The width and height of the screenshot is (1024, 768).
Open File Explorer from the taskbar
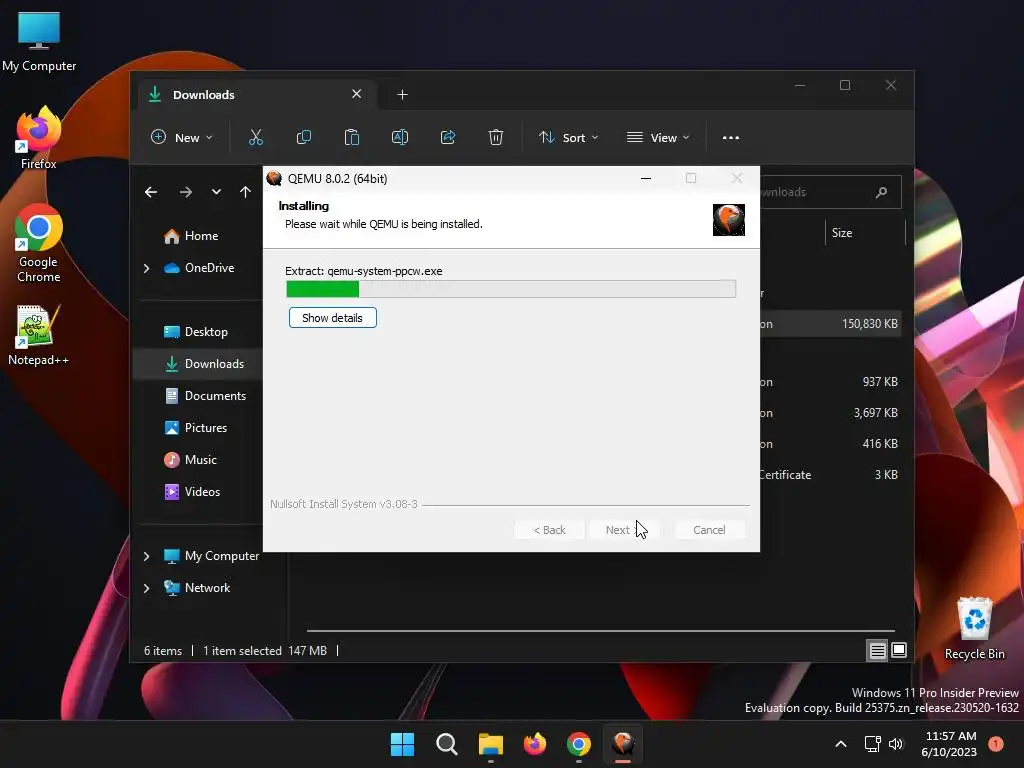490,744
